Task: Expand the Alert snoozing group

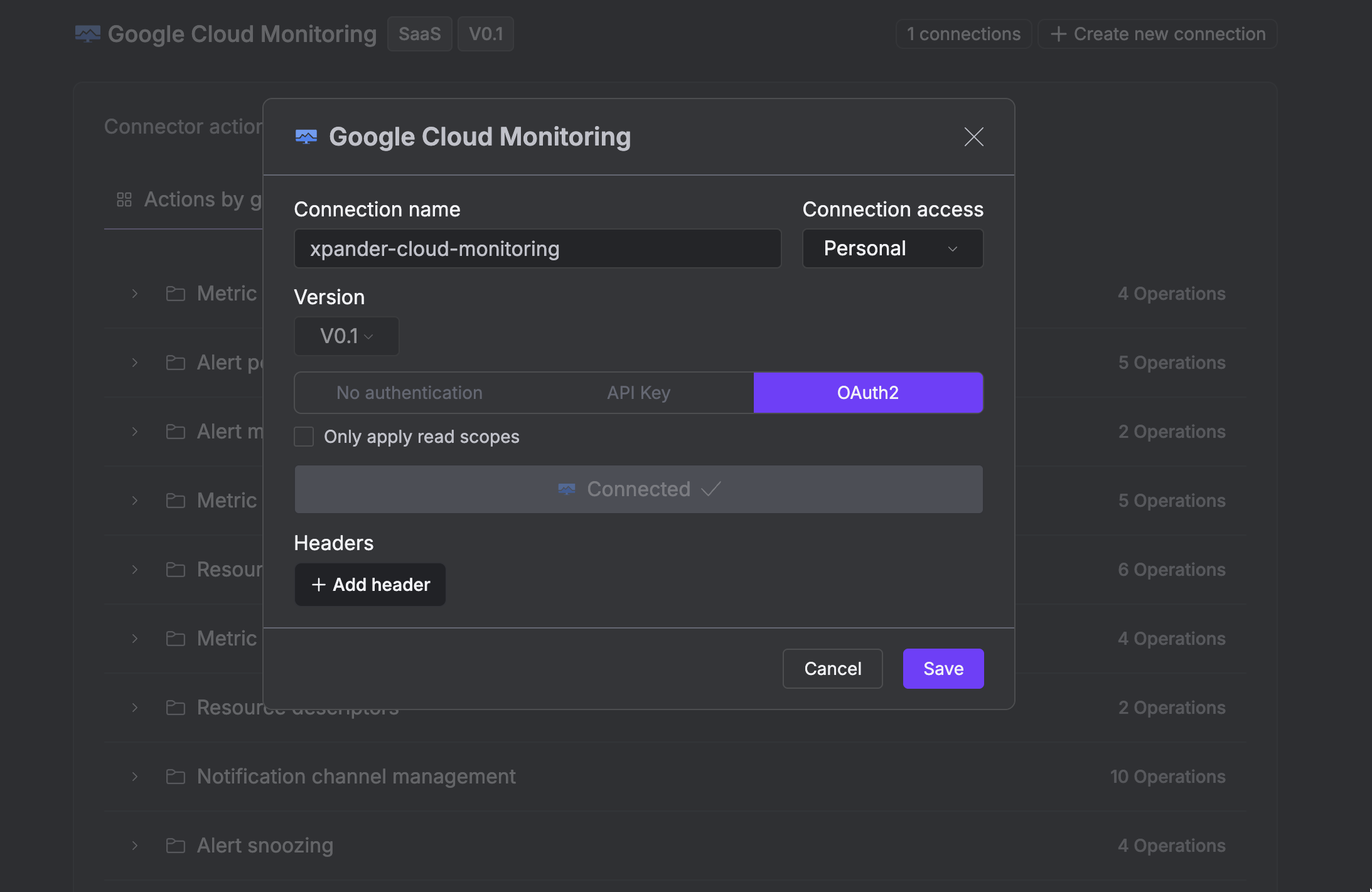Action: 135,846
